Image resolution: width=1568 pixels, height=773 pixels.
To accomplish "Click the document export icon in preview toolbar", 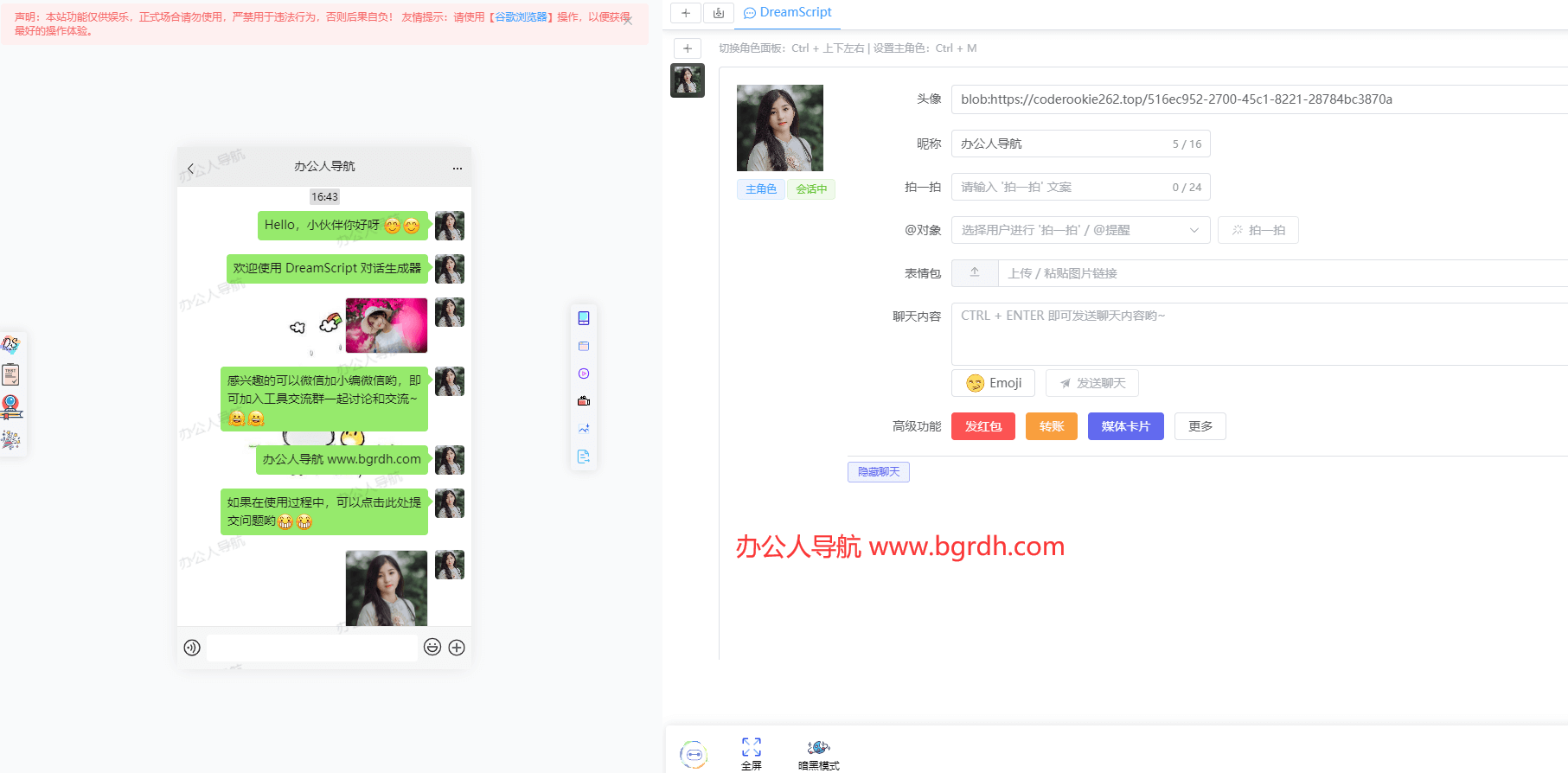I will pyautogui.click(x=584, y=457).
